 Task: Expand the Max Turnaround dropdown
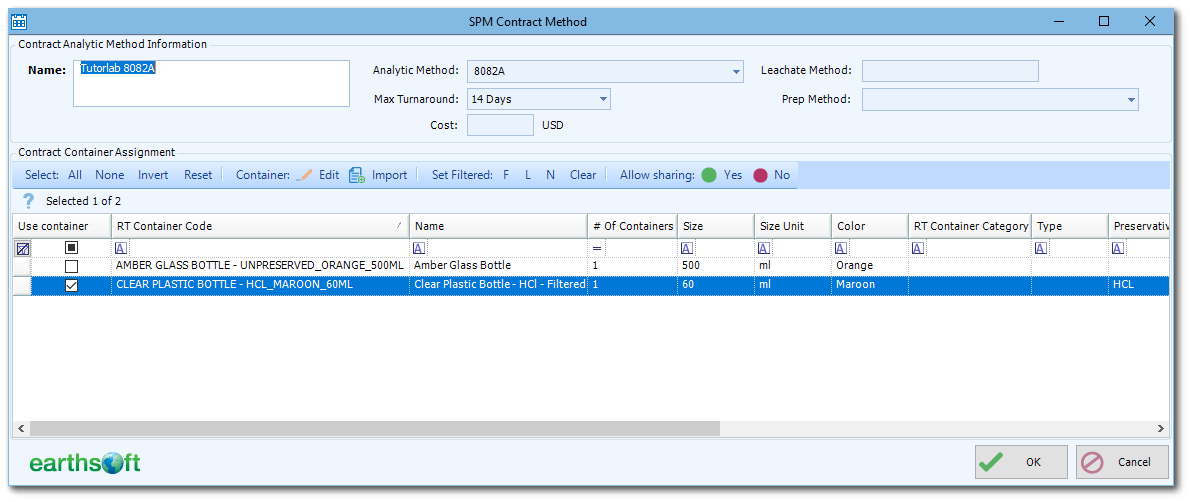coord(603,100)
